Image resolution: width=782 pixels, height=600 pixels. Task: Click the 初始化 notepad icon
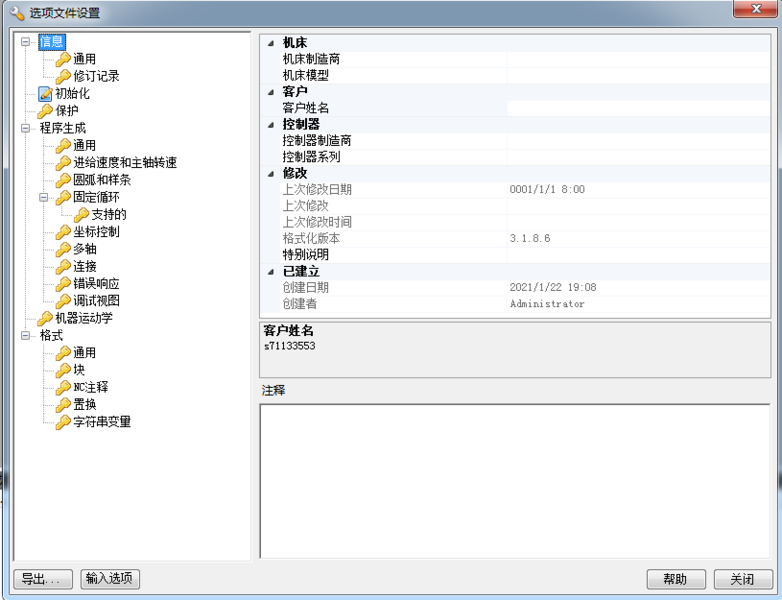point(45,94)
